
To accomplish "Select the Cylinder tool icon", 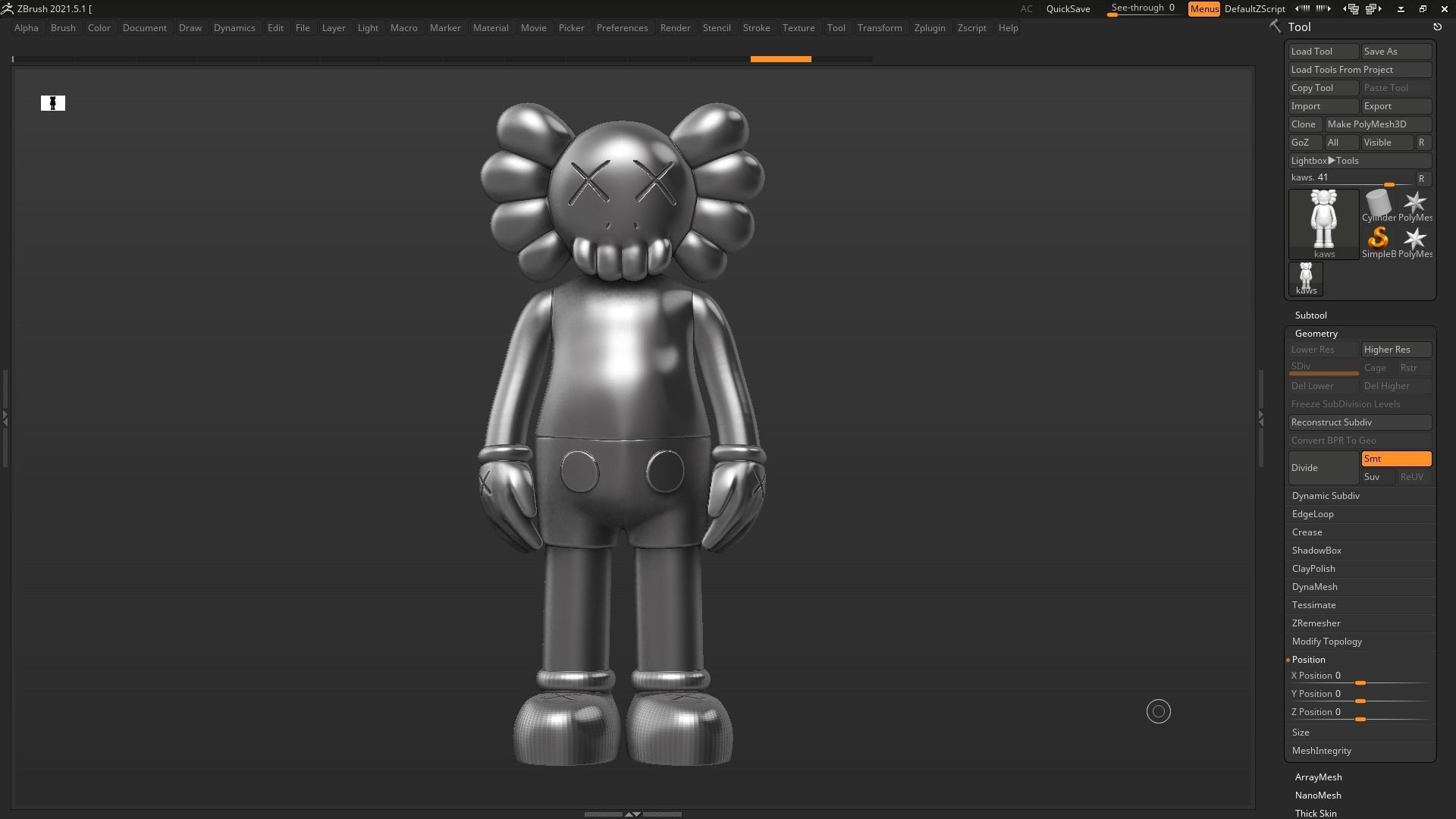I will tap(1379, 206).
